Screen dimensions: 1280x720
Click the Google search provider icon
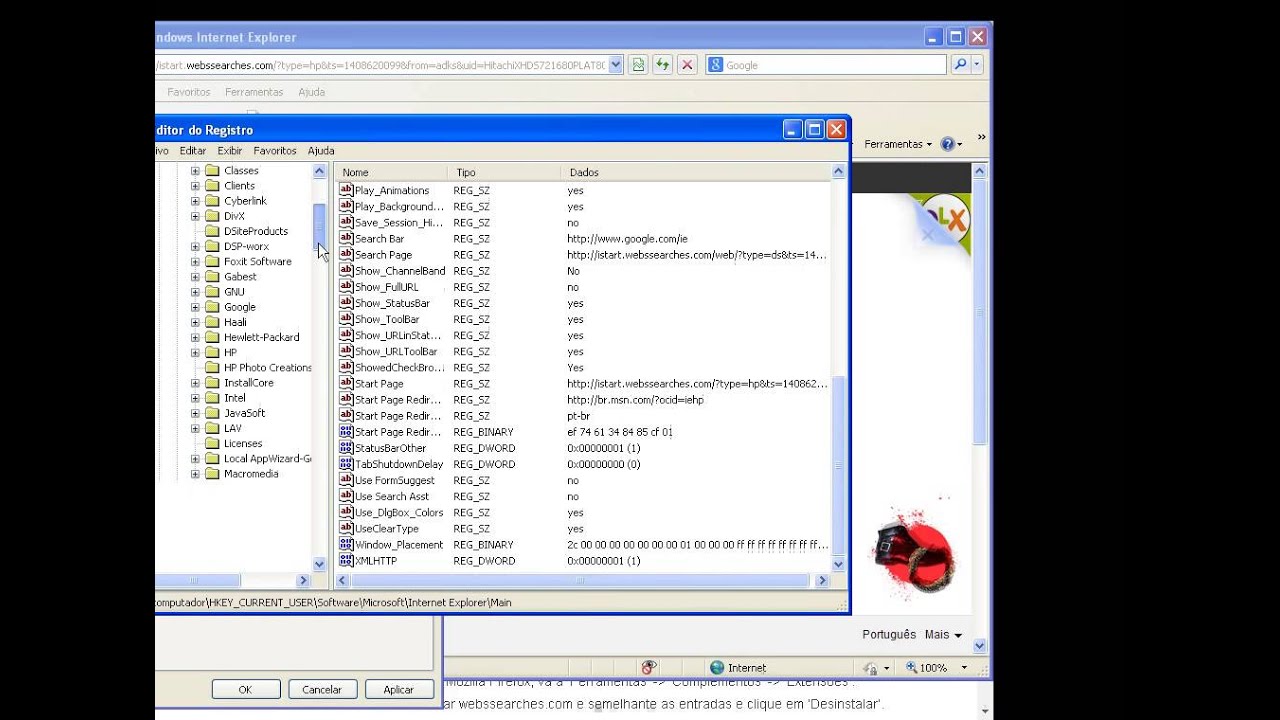(715, 65)
